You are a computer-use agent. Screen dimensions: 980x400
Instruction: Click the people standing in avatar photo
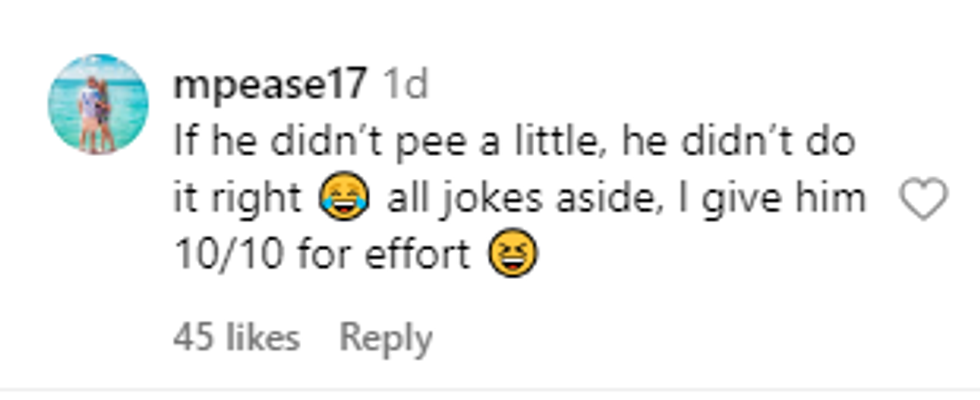tap(97, 112)
